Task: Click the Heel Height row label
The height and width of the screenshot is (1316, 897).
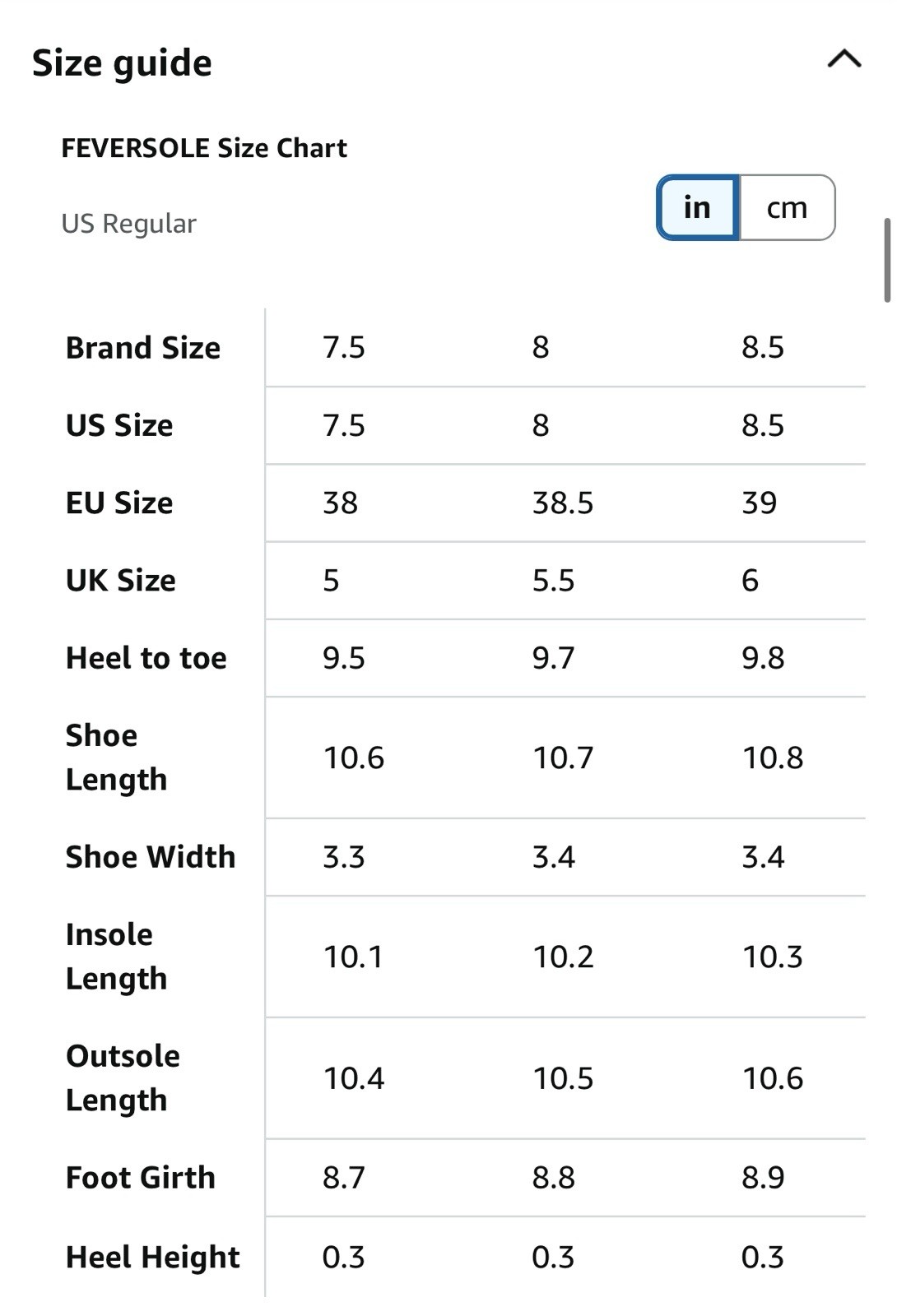Action: (x=153, y=1257)
